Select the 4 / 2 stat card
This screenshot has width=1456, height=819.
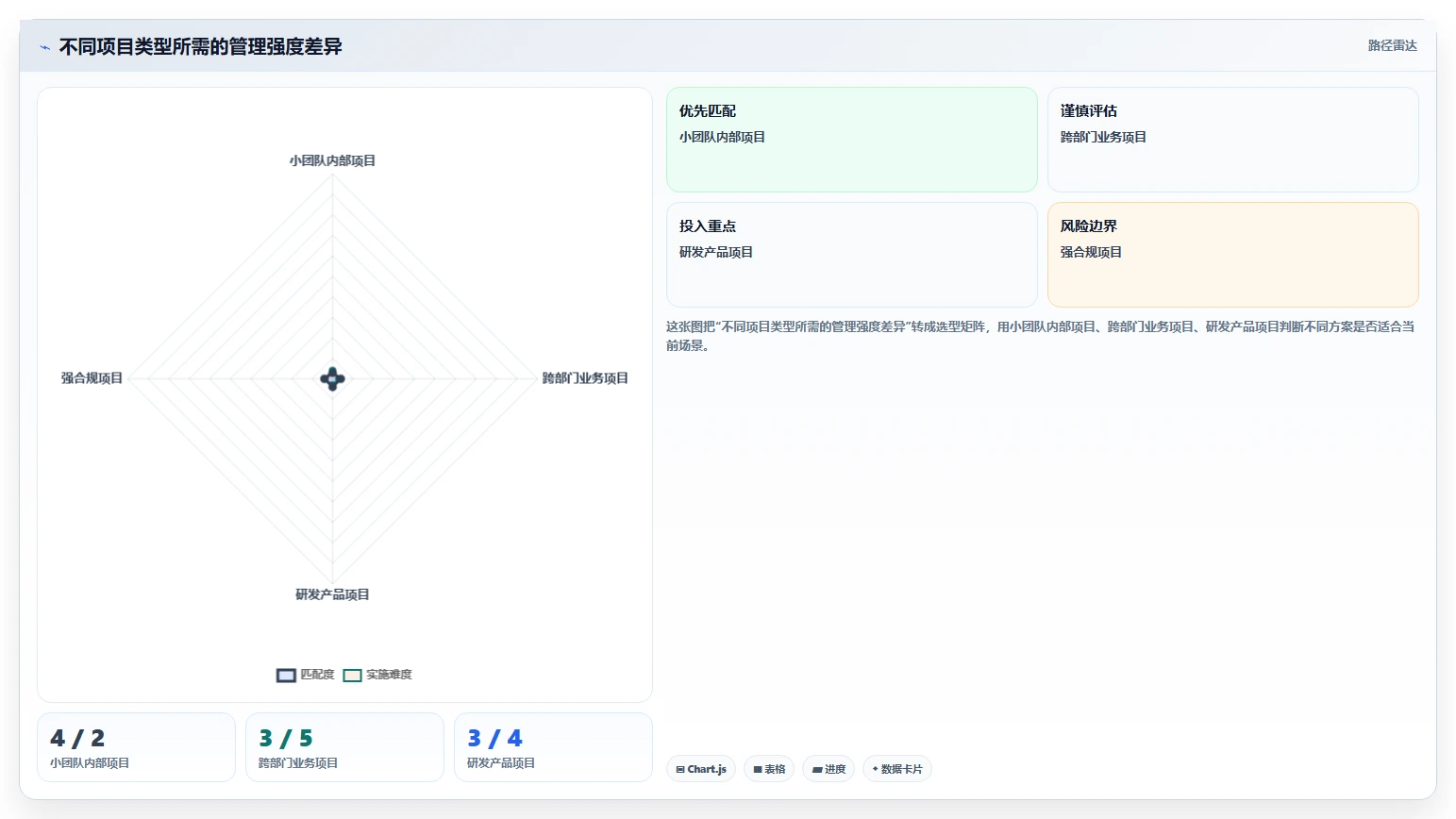[x=136, y=747]
